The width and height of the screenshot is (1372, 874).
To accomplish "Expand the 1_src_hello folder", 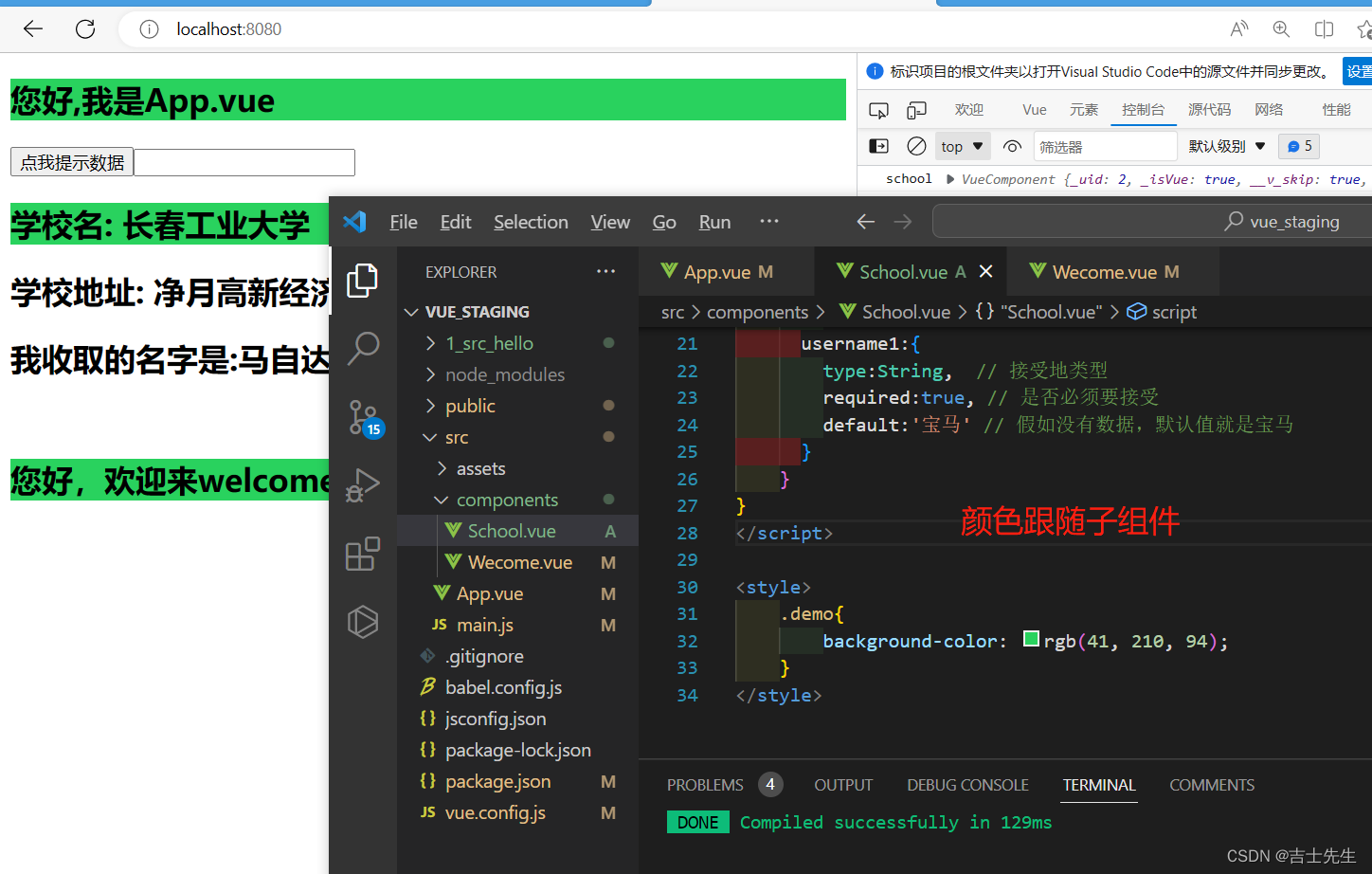I will (431, 343).
